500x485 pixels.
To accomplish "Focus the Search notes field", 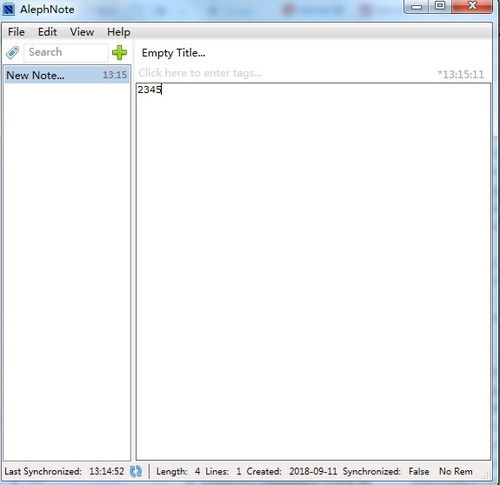I will tap(66, 52).
